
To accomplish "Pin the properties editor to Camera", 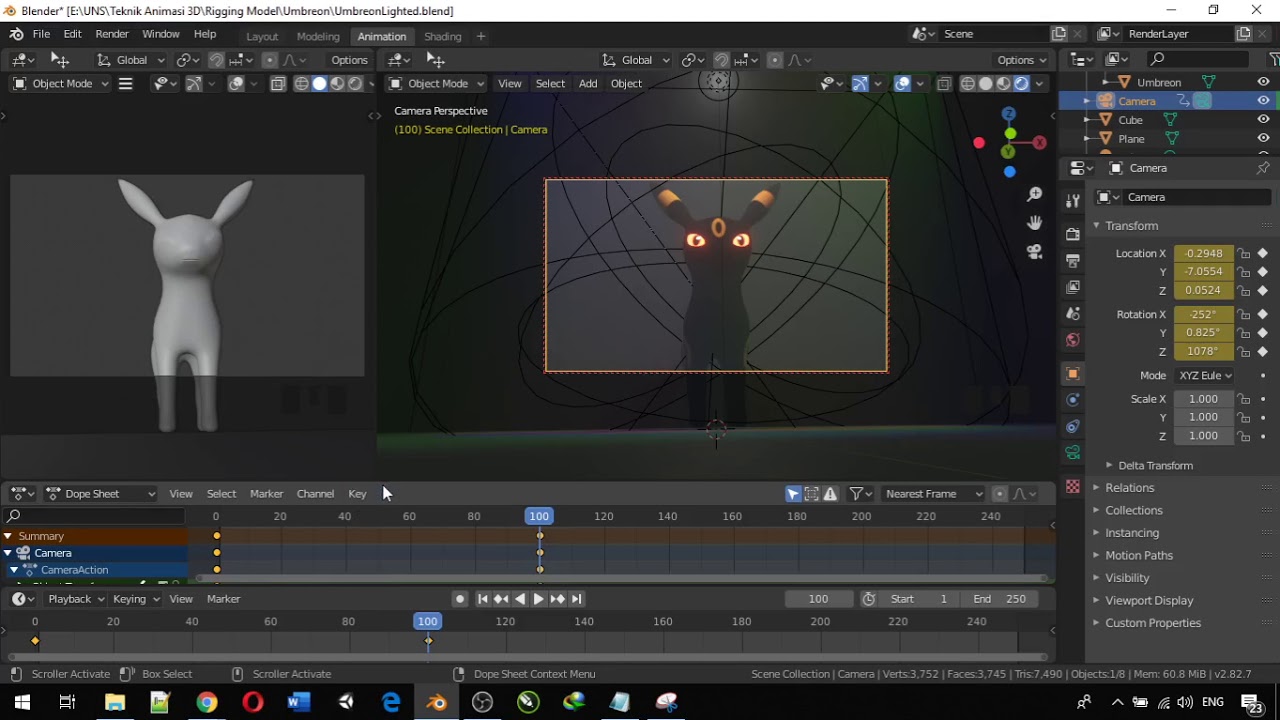I will [x=1263, y=168].
